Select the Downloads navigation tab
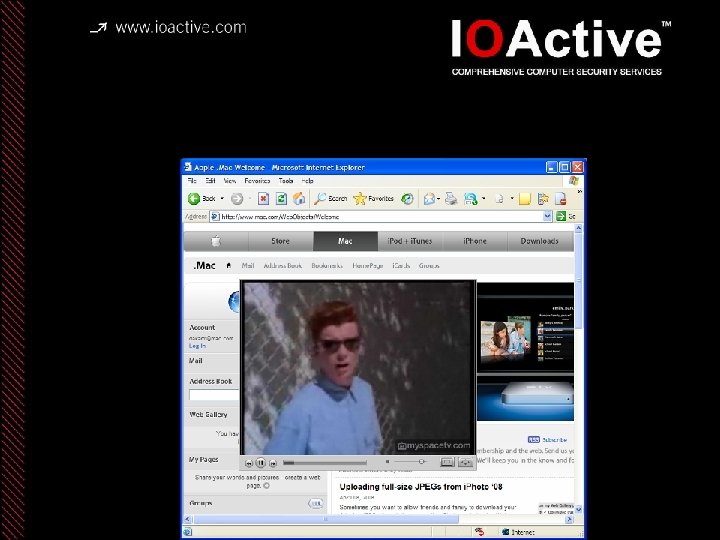 pos(540,241)
